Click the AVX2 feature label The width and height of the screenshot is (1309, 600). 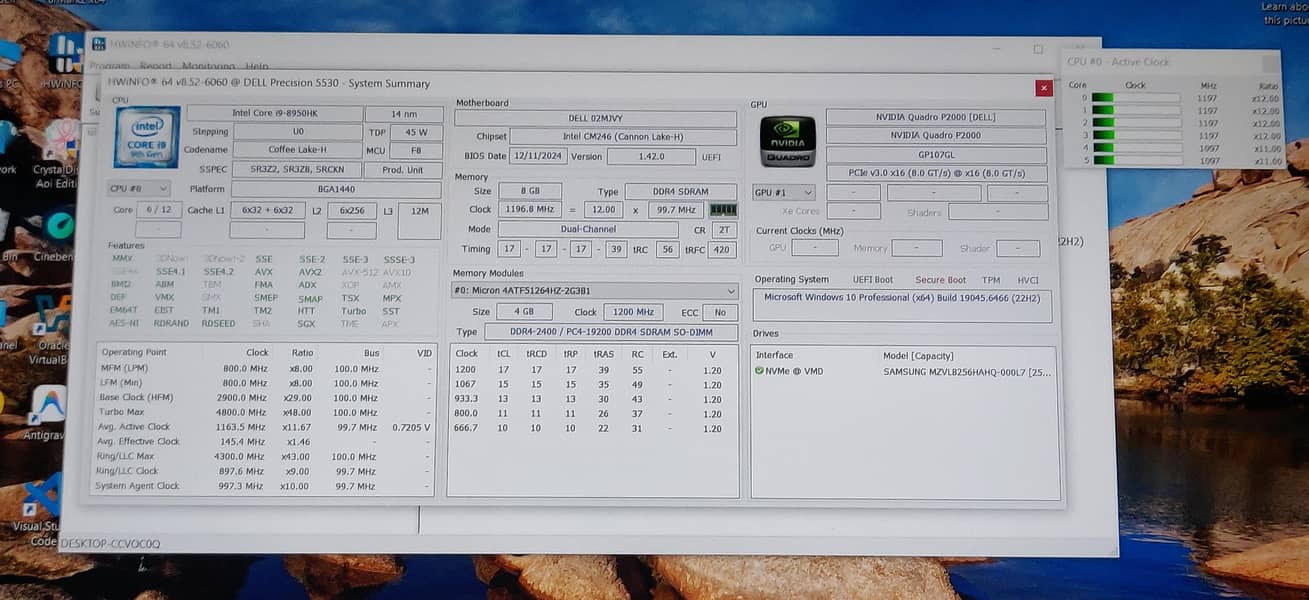pyautogui.click(x=310, y=272)
